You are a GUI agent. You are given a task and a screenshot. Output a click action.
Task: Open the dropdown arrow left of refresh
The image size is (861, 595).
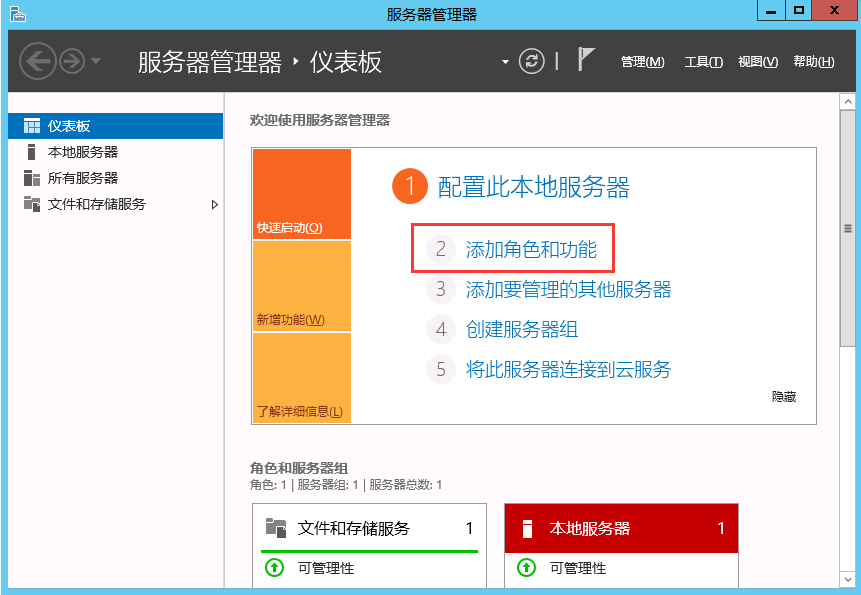pos(505,62)
